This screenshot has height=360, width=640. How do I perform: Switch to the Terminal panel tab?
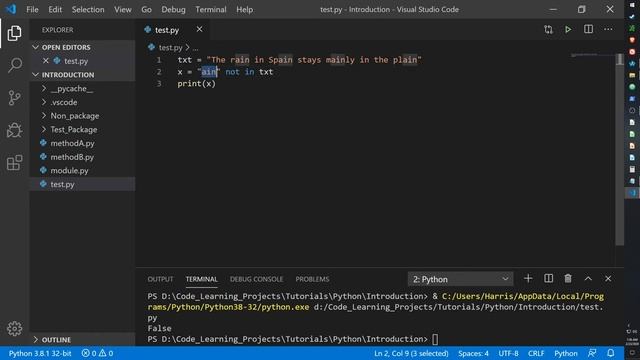pos(202,279)
